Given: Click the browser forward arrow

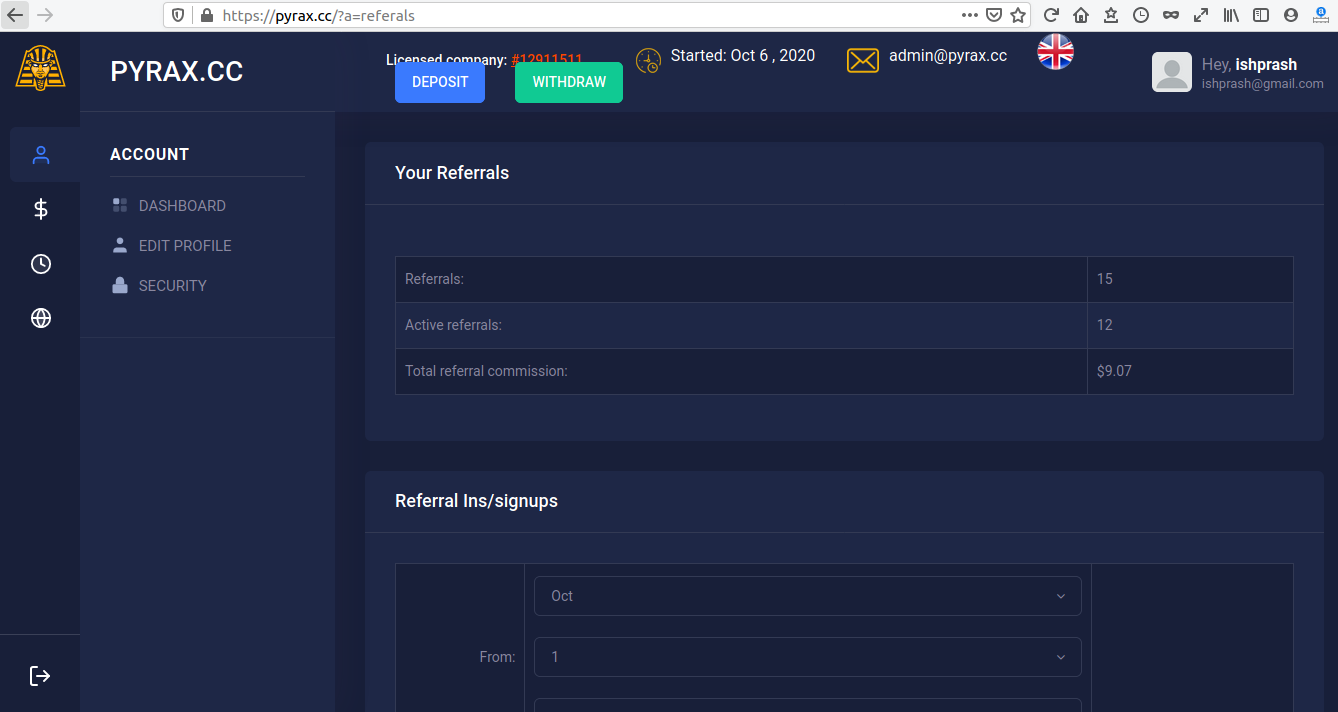Looking at the screenshot, I should tap(45, 15).
